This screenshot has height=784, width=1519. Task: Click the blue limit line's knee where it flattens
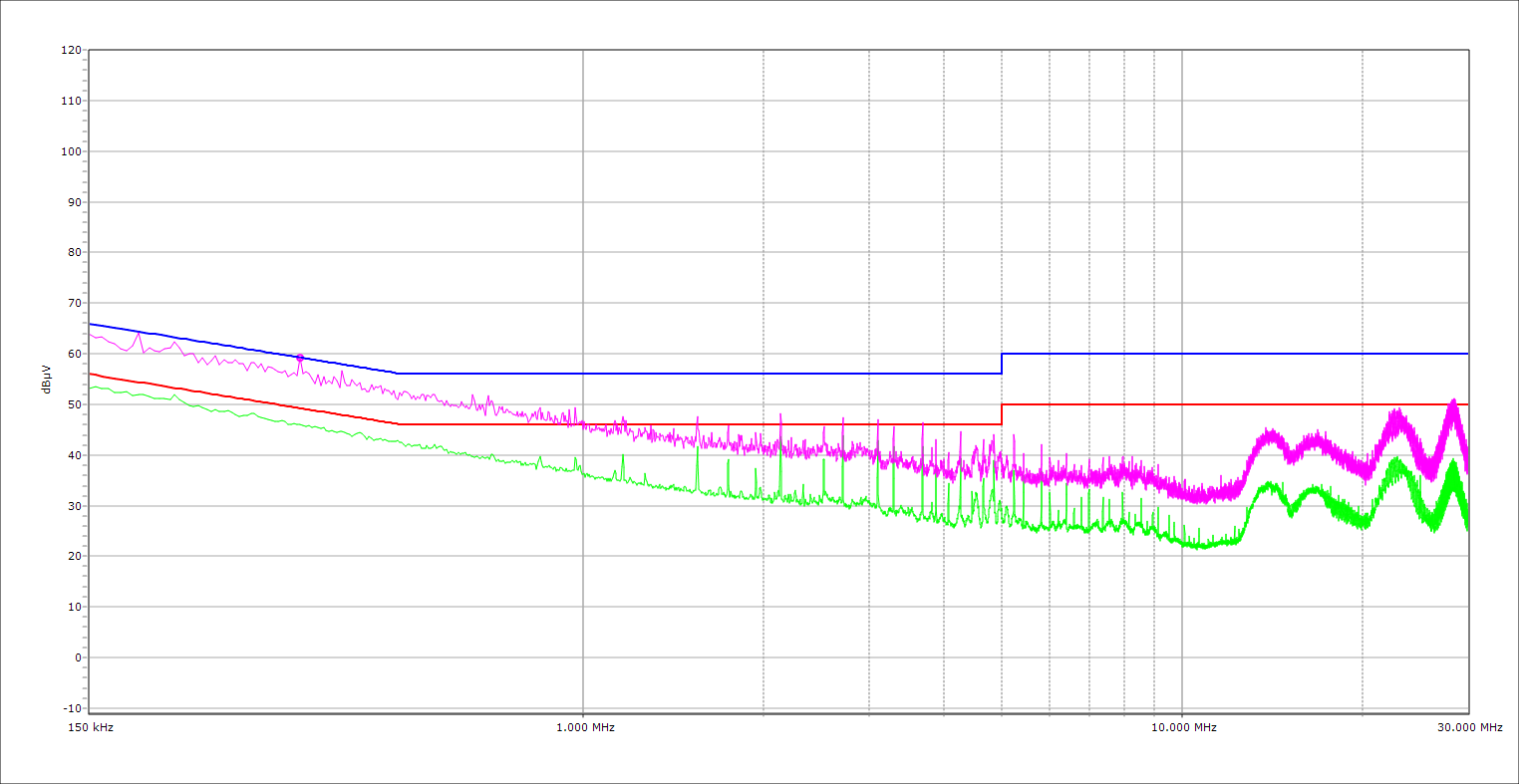click(x=398, y=374)
